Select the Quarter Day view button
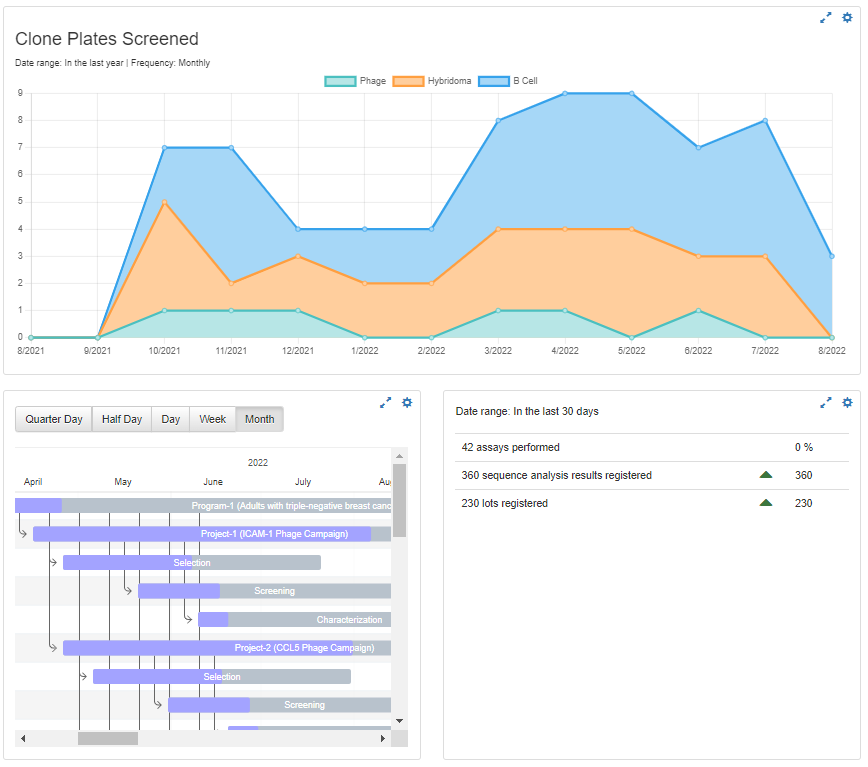Screen dimensions: 868x767 53,419
